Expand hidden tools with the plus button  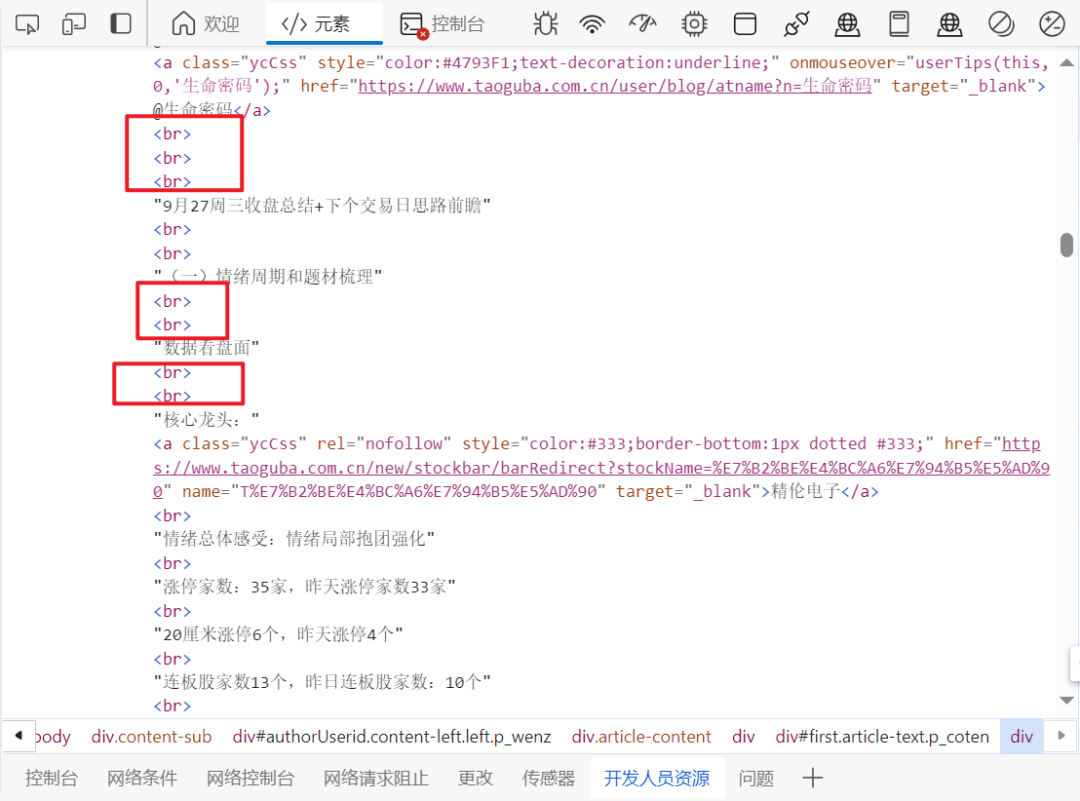(x=812, y=777)
